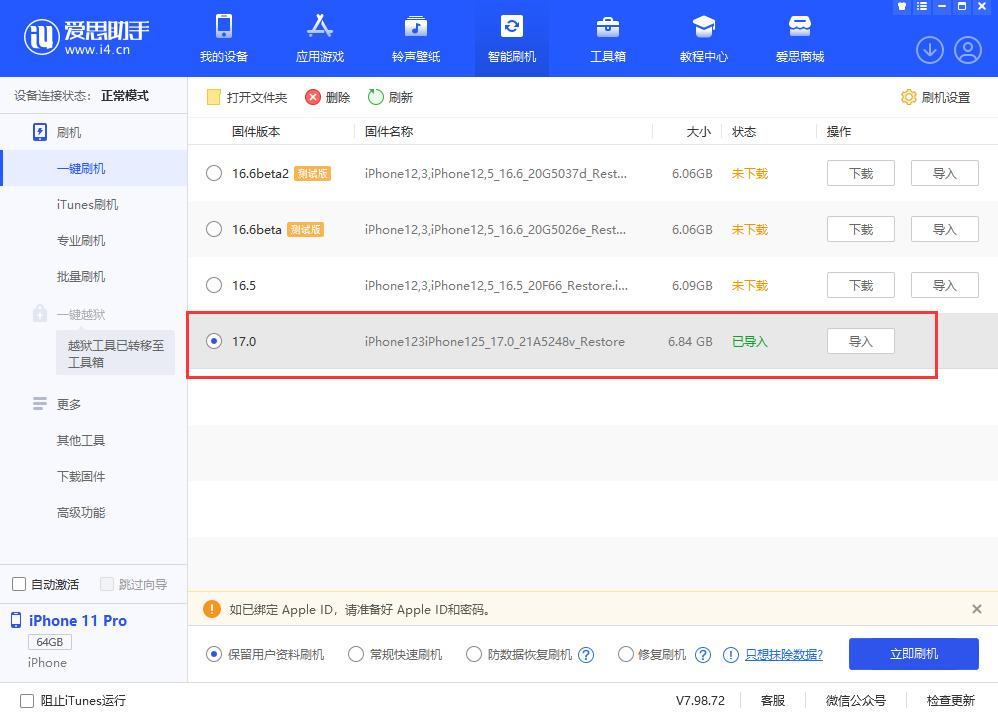Choose 常规快速刷机 flash mode
998x717 pixels.
(x=356, y=654)
